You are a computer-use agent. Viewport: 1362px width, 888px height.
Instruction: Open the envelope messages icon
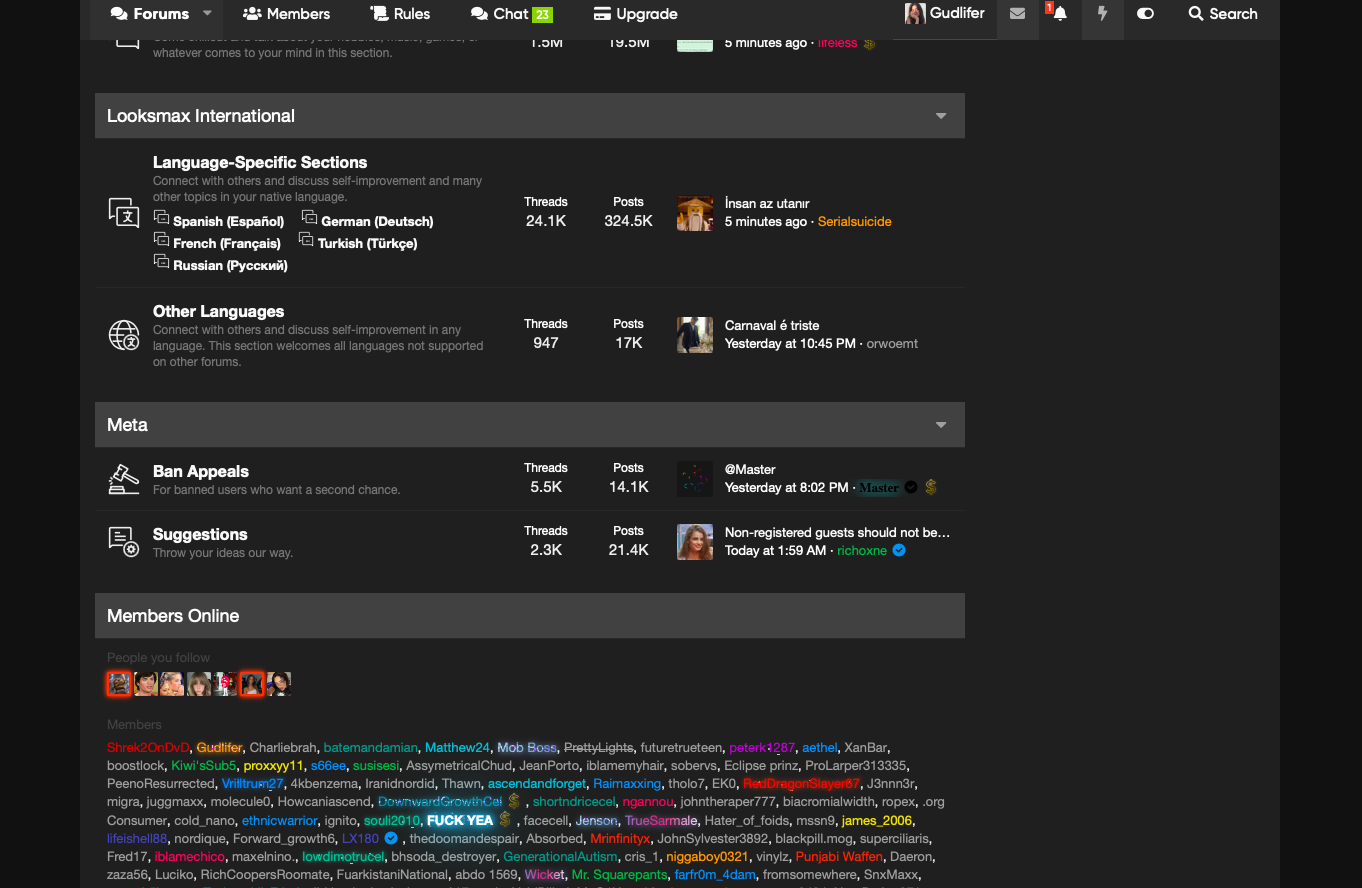1017,14
